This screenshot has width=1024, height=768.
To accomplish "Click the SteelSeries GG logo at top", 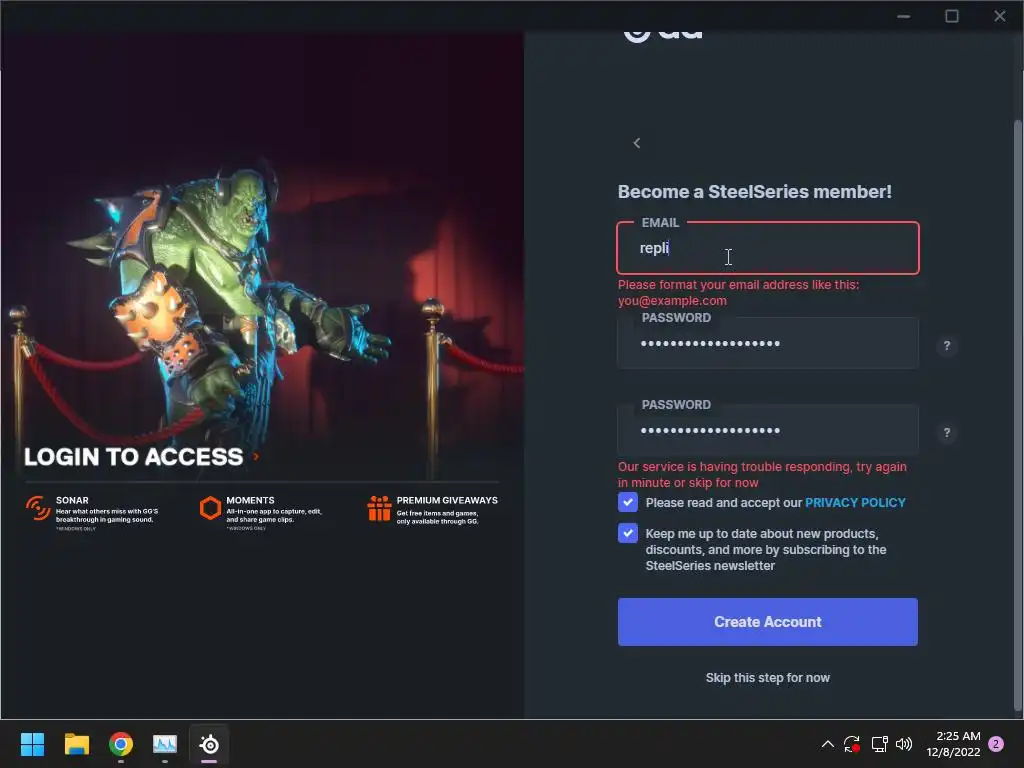I will click(x=663, y=36).
